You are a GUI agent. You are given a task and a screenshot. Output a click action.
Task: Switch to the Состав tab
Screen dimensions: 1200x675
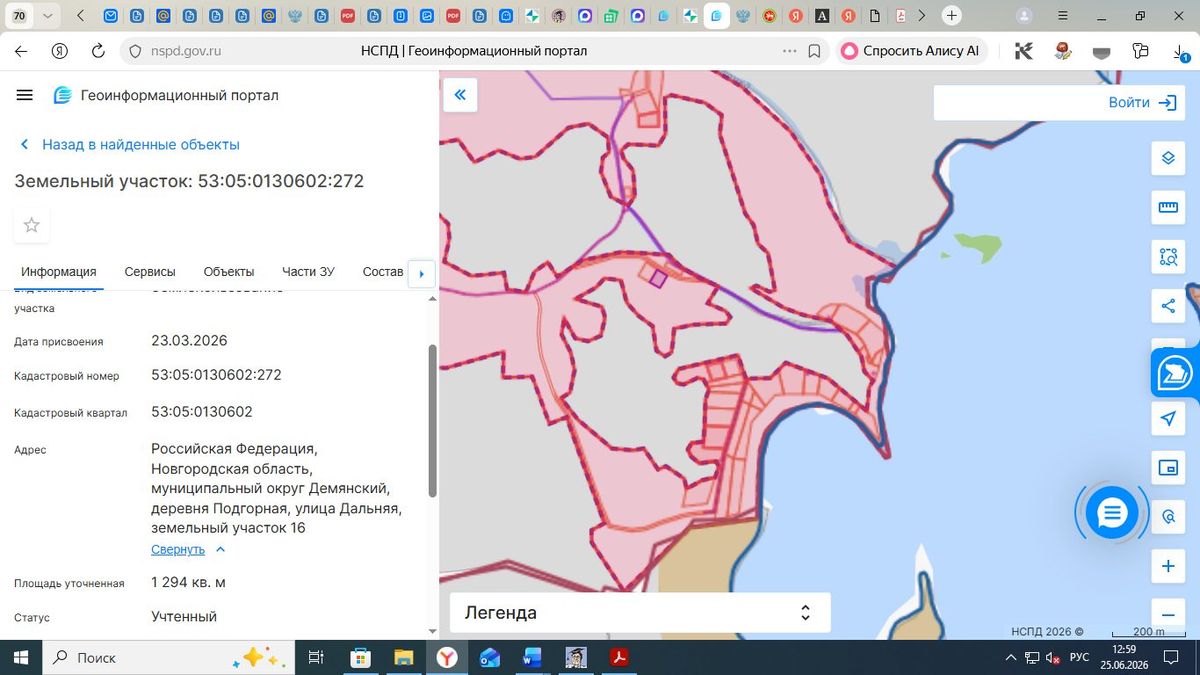pos(383,271)
